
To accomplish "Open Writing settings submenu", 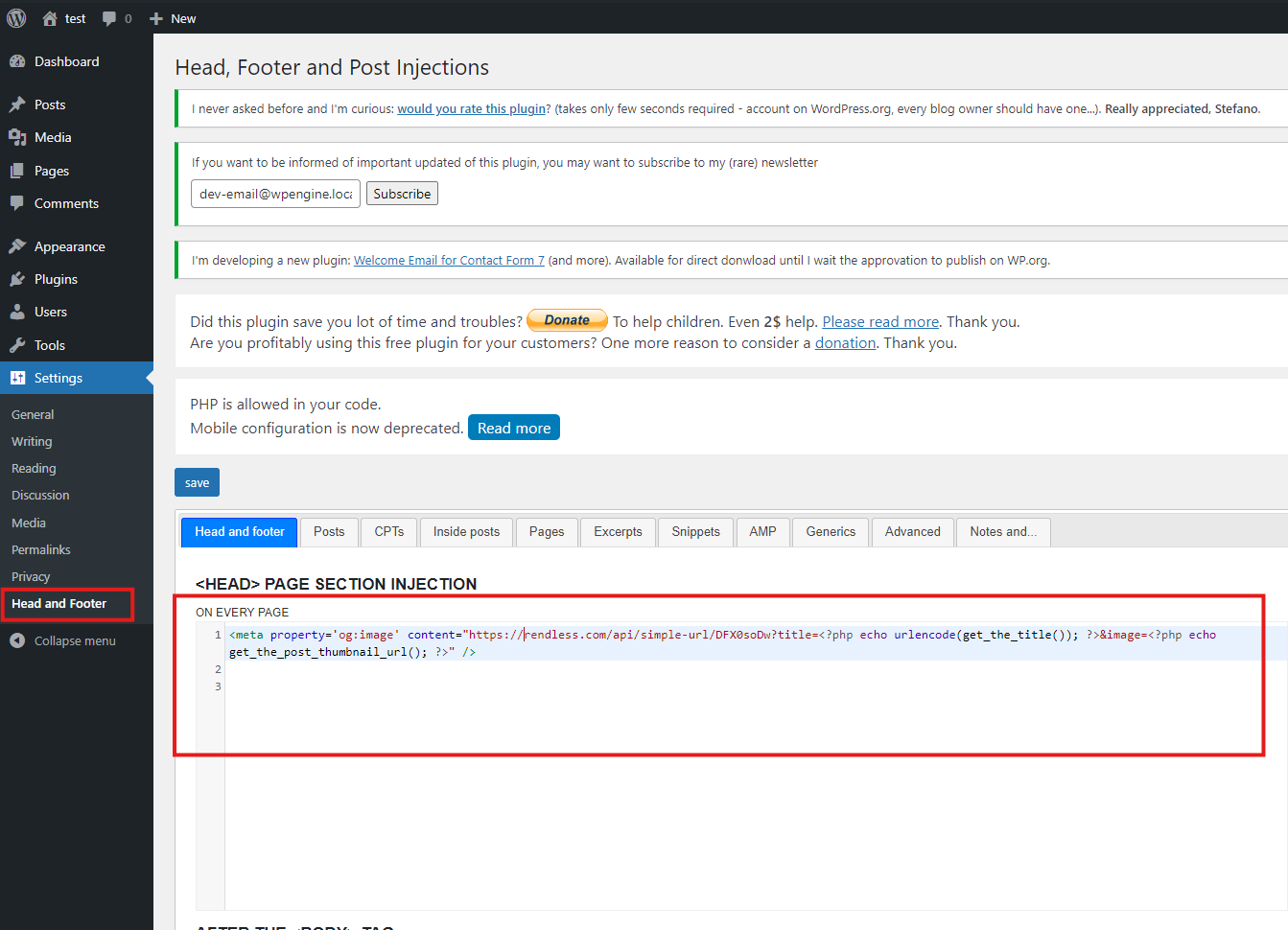I will click(x=32, y=441).
